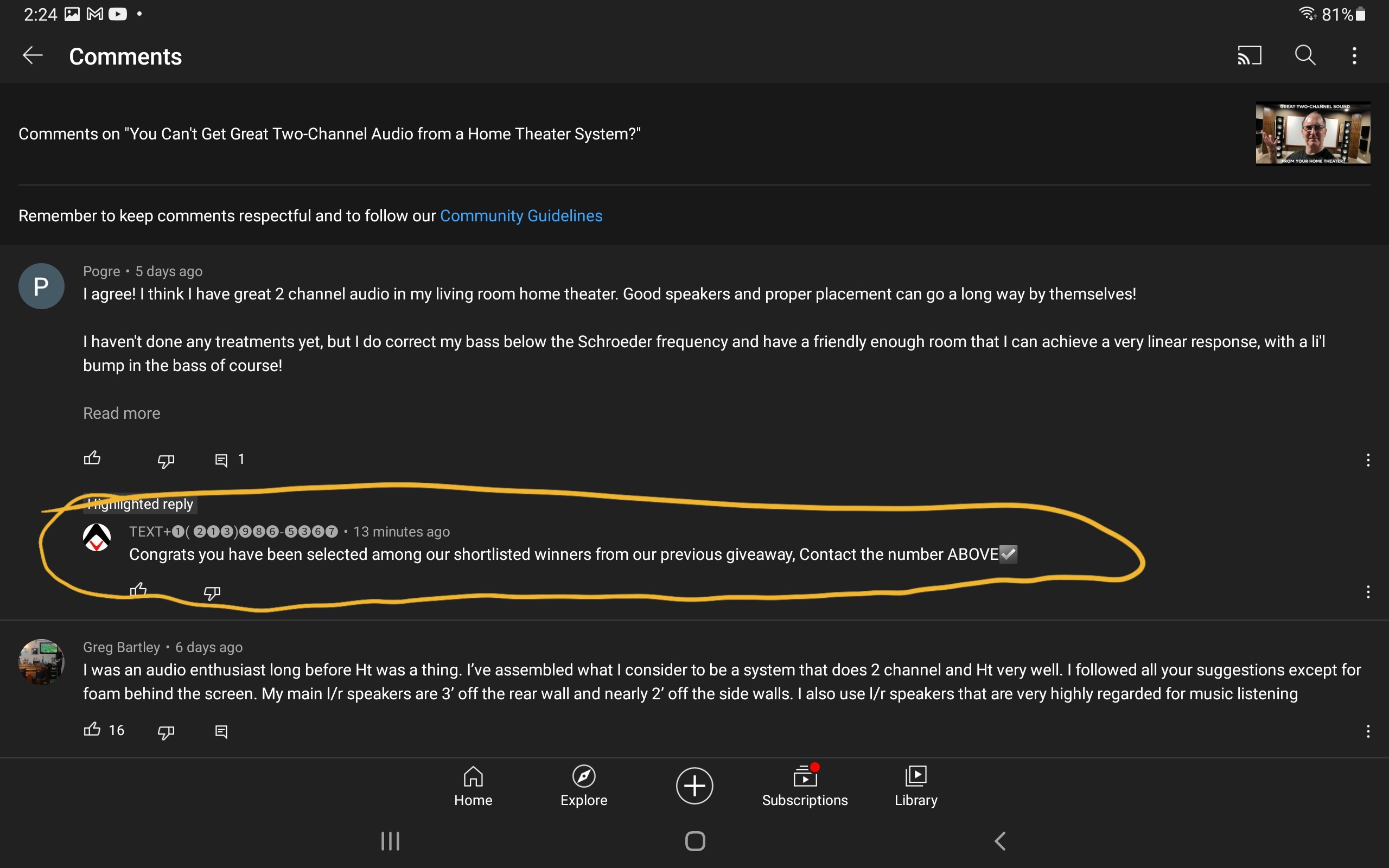Reply to Greg Bartley's comment
This screenshot has width=1389, height=868.
tap(221, 731)
